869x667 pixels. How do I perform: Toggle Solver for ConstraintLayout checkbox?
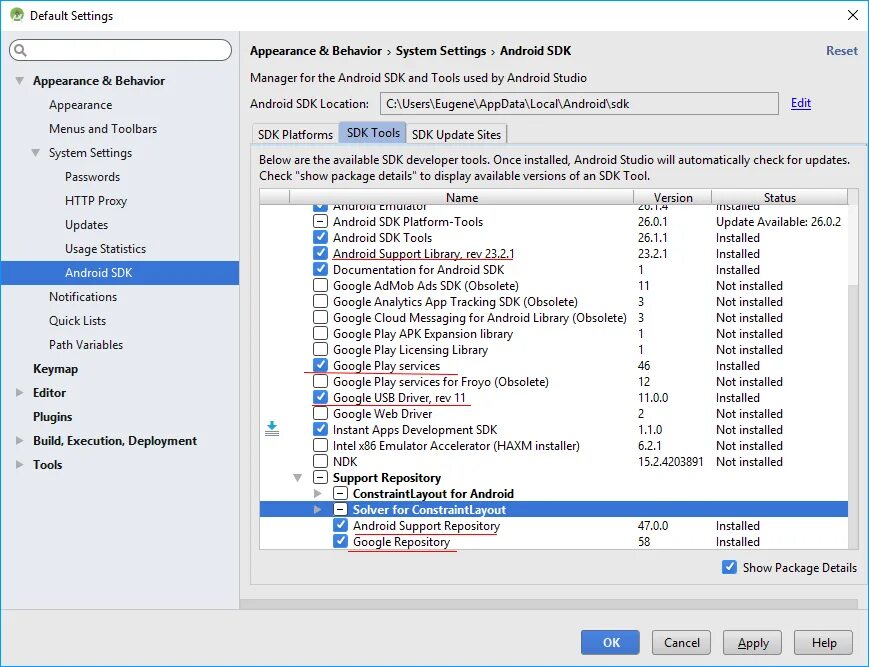coord(340,510)
